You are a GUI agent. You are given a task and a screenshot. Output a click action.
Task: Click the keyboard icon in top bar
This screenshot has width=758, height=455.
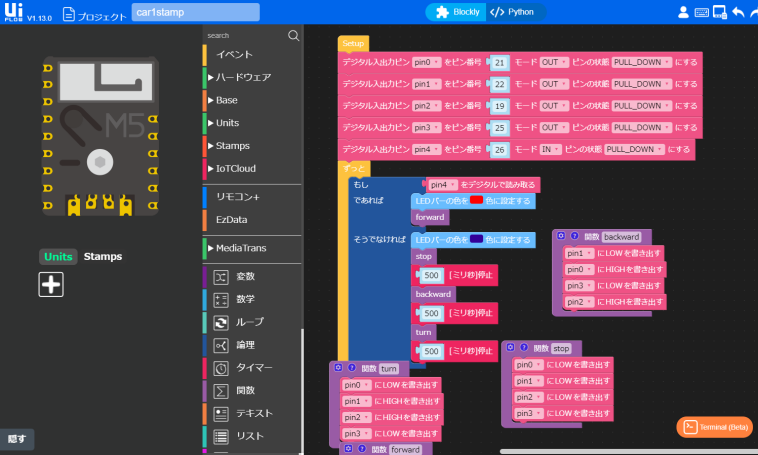702,13
